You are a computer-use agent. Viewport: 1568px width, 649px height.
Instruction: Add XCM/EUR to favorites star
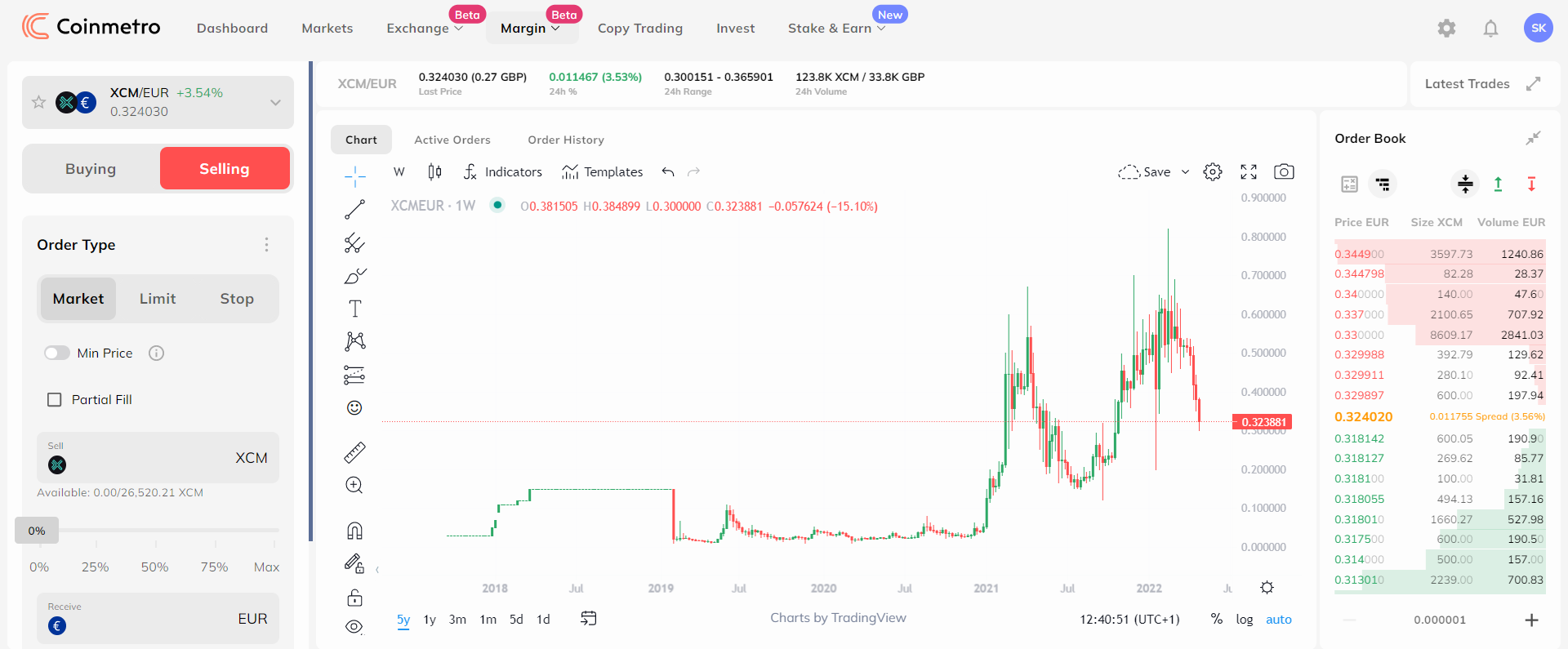click(38, 102)
